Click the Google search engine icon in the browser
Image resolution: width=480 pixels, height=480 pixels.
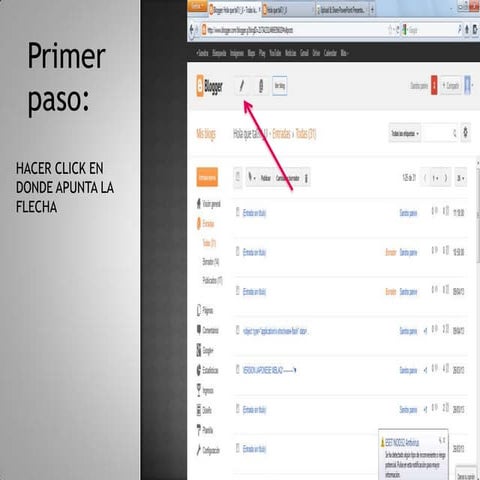click(x=405, y=30)
